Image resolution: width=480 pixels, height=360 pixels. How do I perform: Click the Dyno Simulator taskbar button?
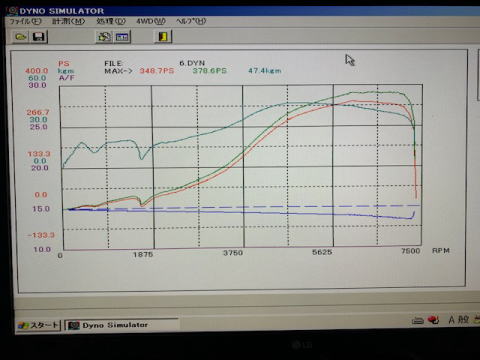[x=121, y=325]
